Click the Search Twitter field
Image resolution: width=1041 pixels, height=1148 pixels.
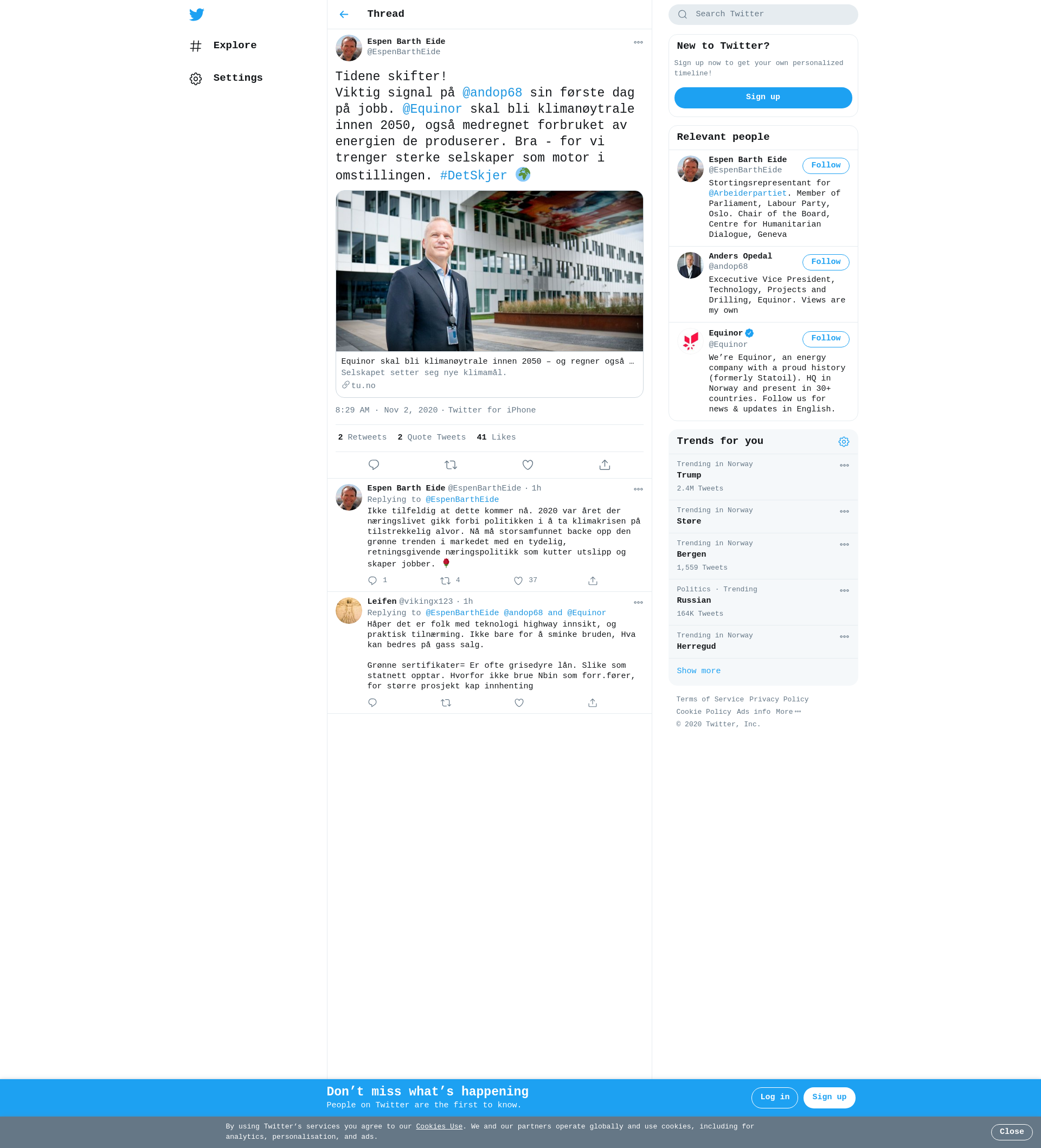tap(762, 14)
